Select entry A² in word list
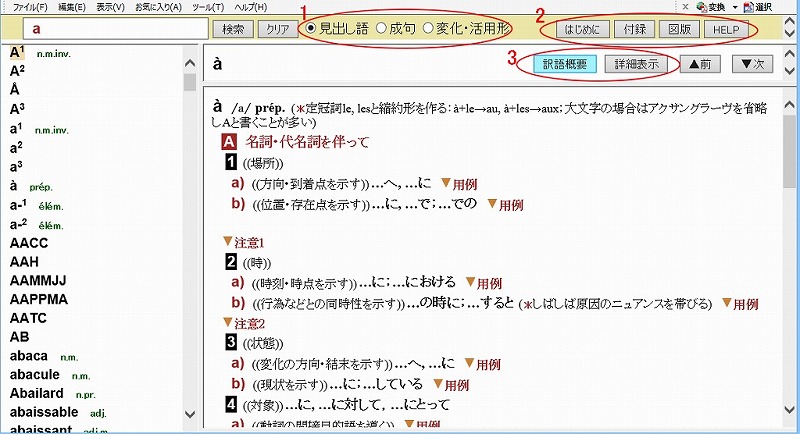 pyautogui.click(x=17, y=71)
